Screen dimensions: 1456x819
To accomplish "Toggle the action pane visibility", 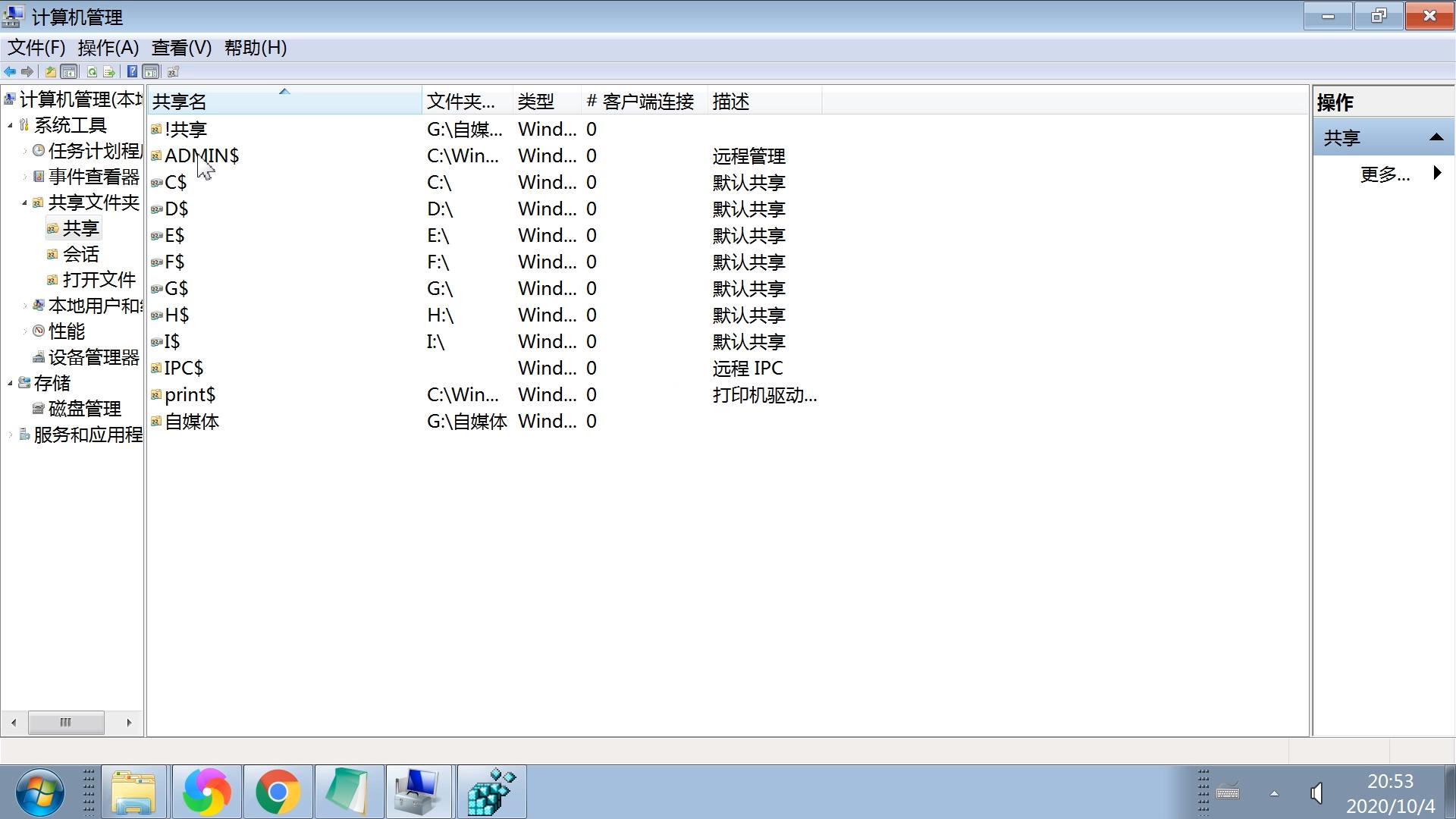I will pos(151,71).
